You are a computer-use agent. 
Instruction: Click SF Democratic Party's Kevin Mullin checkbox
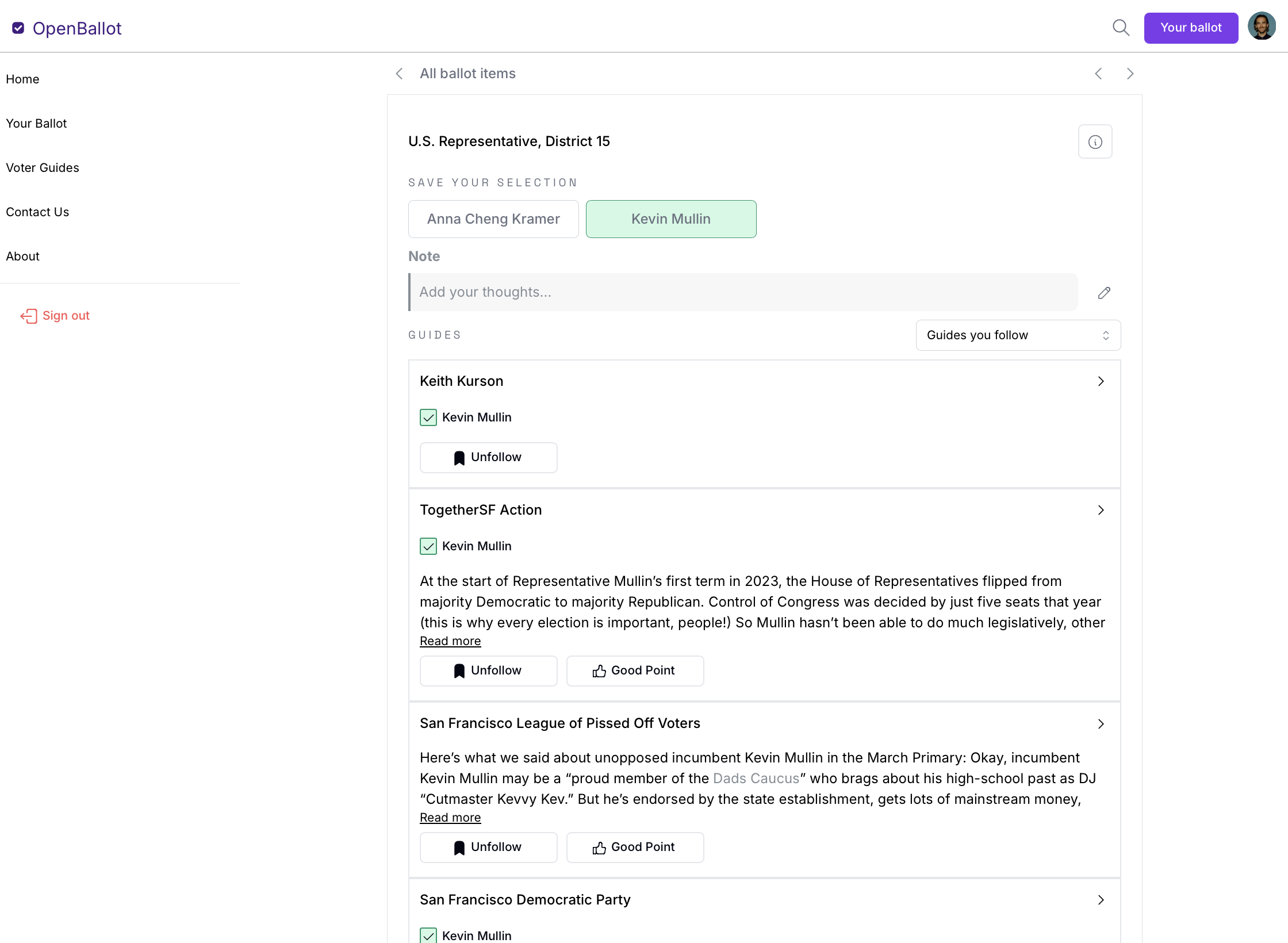point(428,936)
